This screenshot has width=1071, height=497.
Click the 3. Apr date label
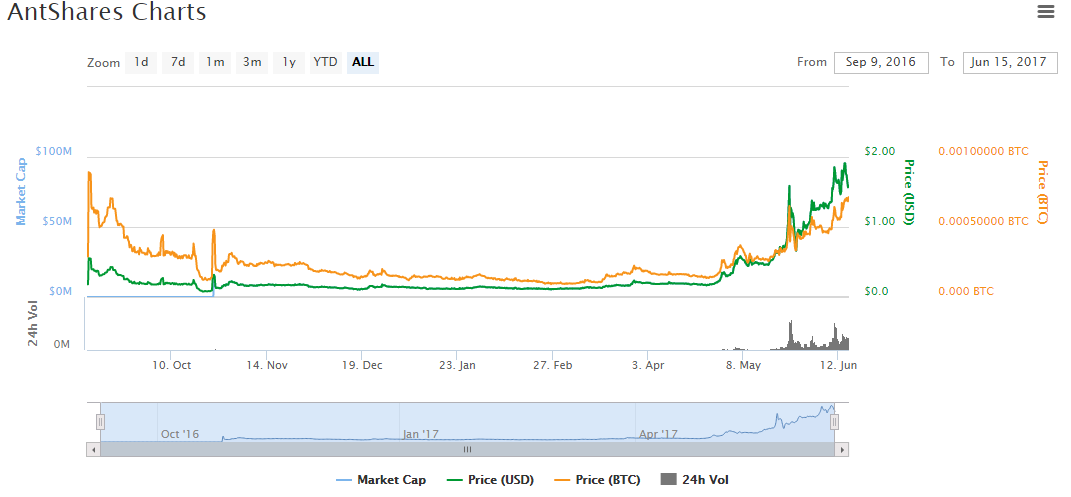(x=648, y=365)
